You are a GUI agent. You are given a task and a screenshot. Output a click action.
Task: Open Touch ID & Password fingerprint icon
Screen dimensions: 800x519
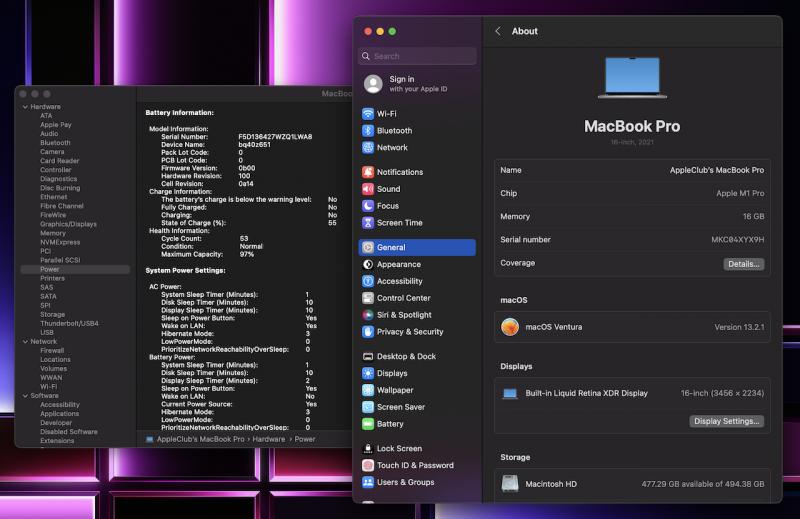tap(368, 465)
